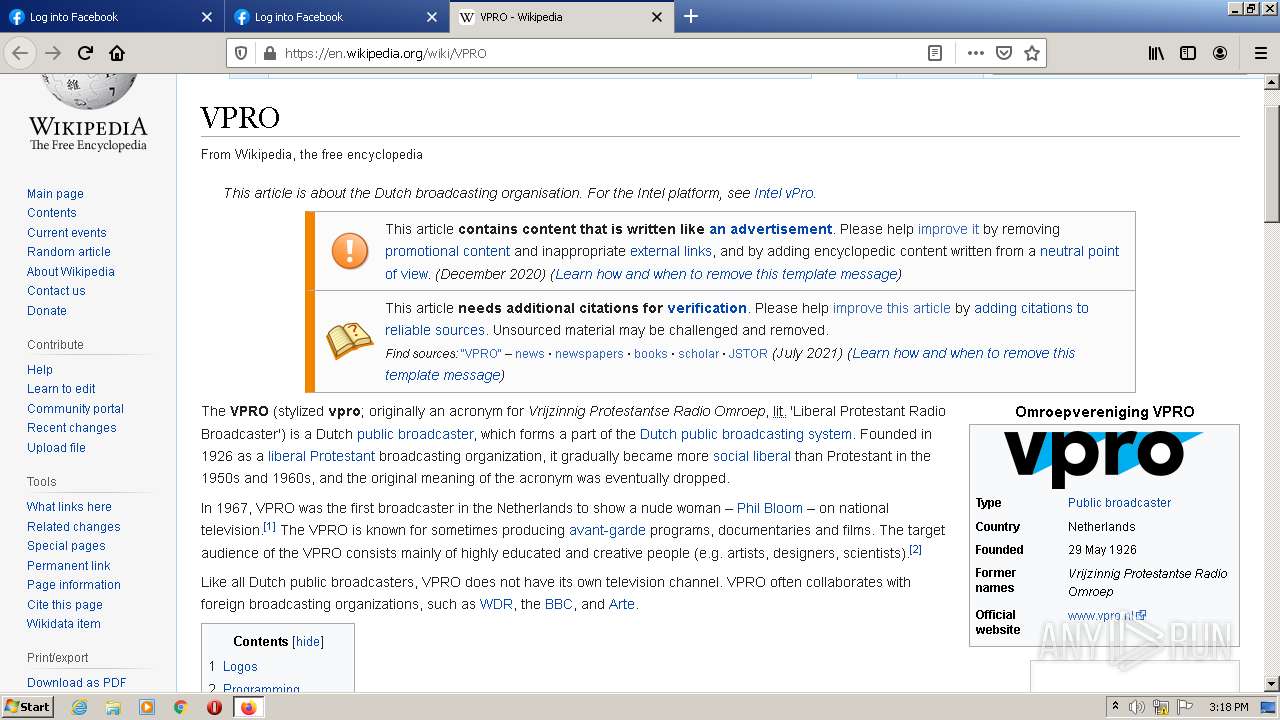Open the BBC article link
The image size is (1280, 720).
559,604
